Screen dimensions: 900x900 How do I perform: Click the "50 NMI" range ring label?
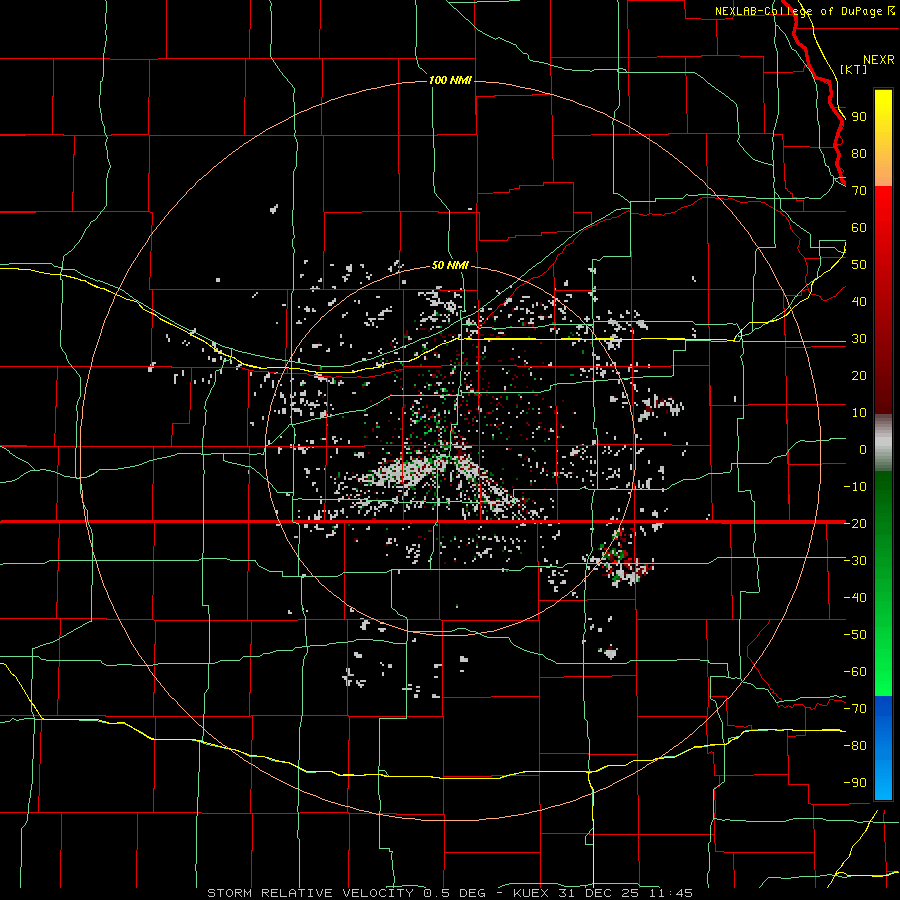tap(450, 265)
